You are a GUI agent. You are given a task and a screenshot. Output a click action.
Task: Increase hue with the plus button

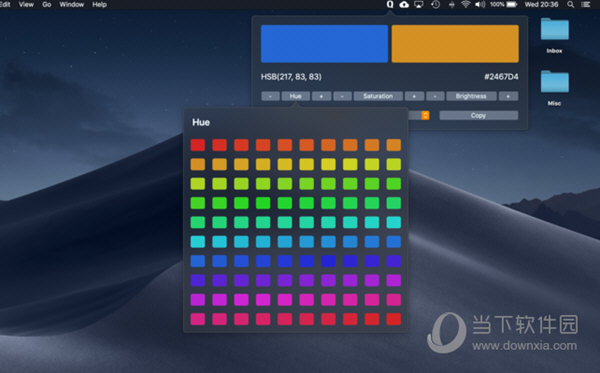coord(321,96)
